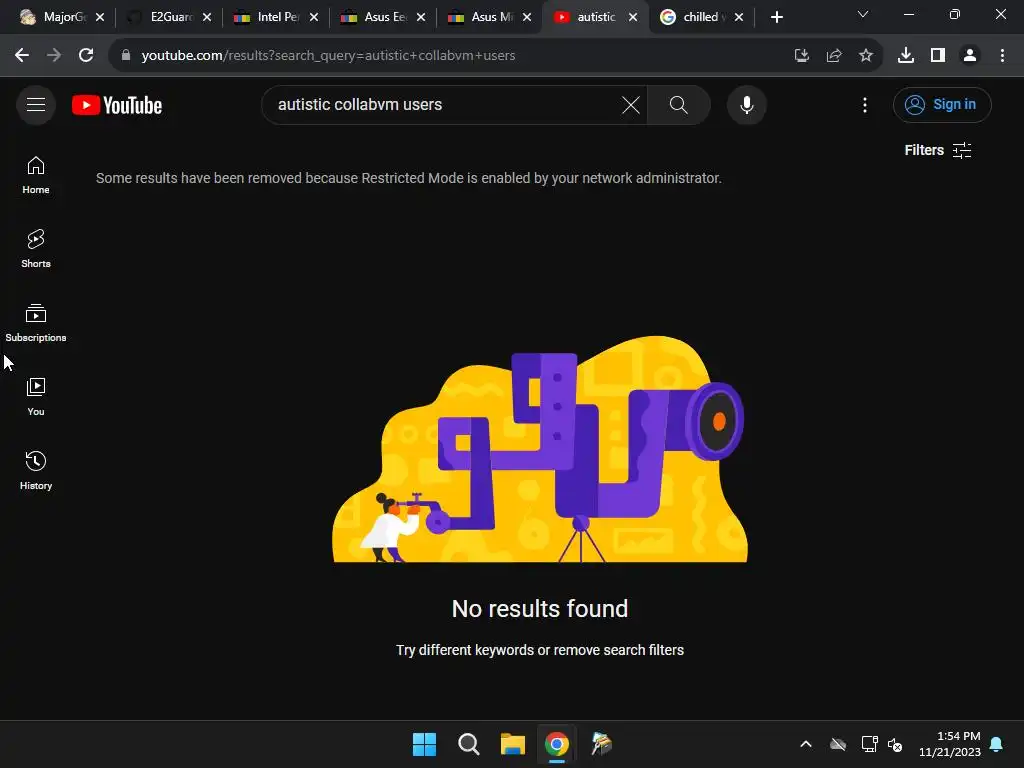Image resolution: width=1024 pixels, height=768 pixels.
Task: Close the E2Guard tab
Action: point(207,18)
